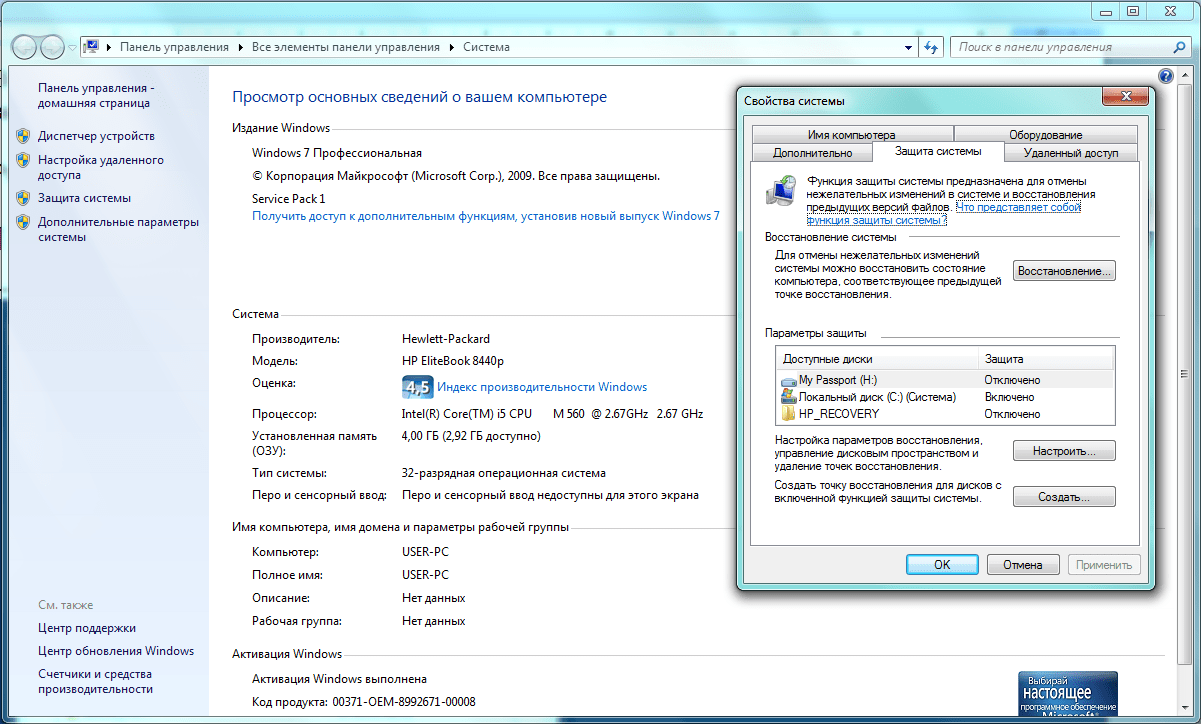This screenshot has width=1201, height=724.
Task: Click the address bar refresh button
Action: pyautogui.click(x=932, y=47)
